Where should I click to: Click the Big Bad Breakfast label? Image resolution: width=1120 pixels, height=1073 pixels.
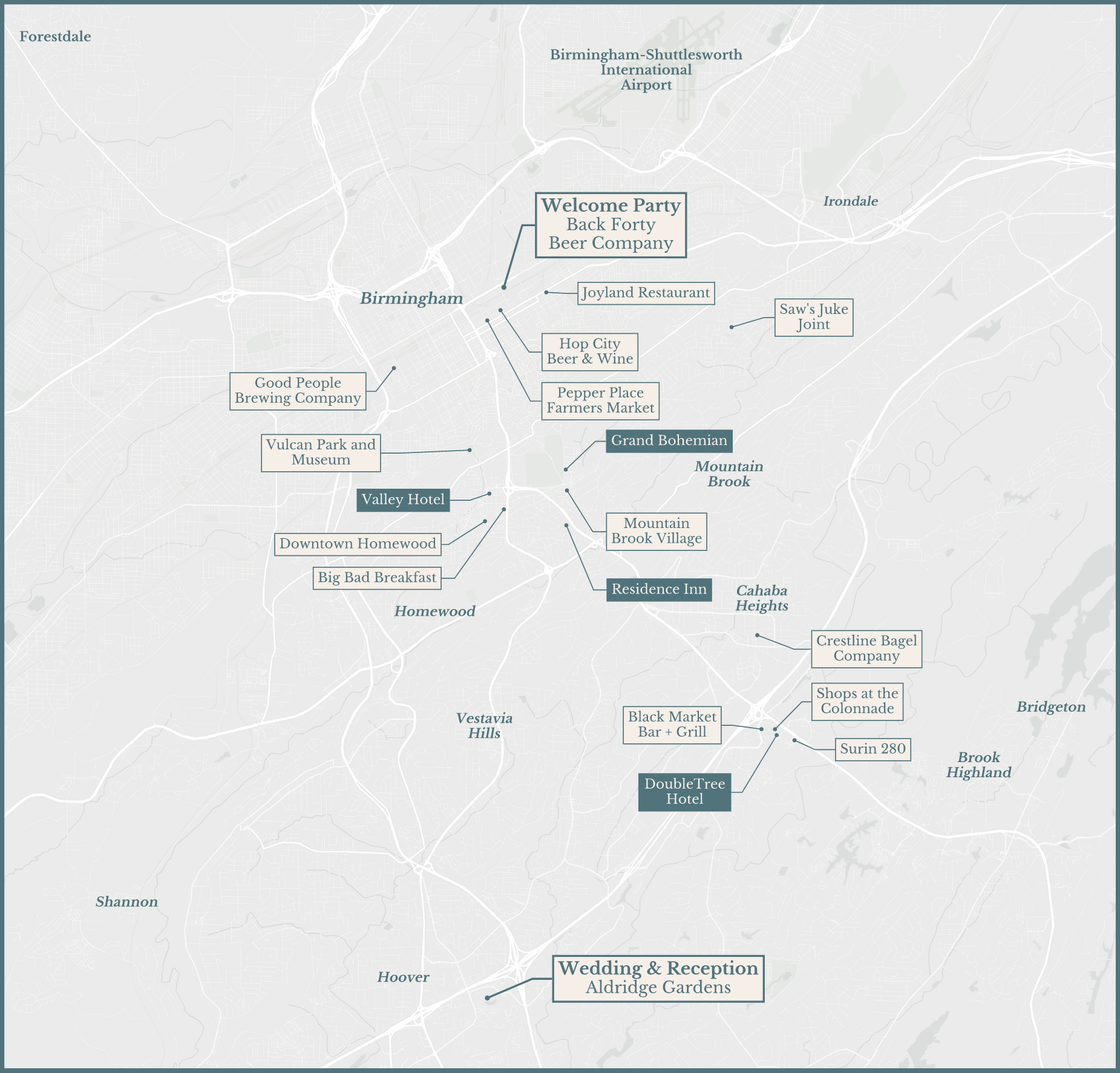pyautogui.click(x=377, y=578)
